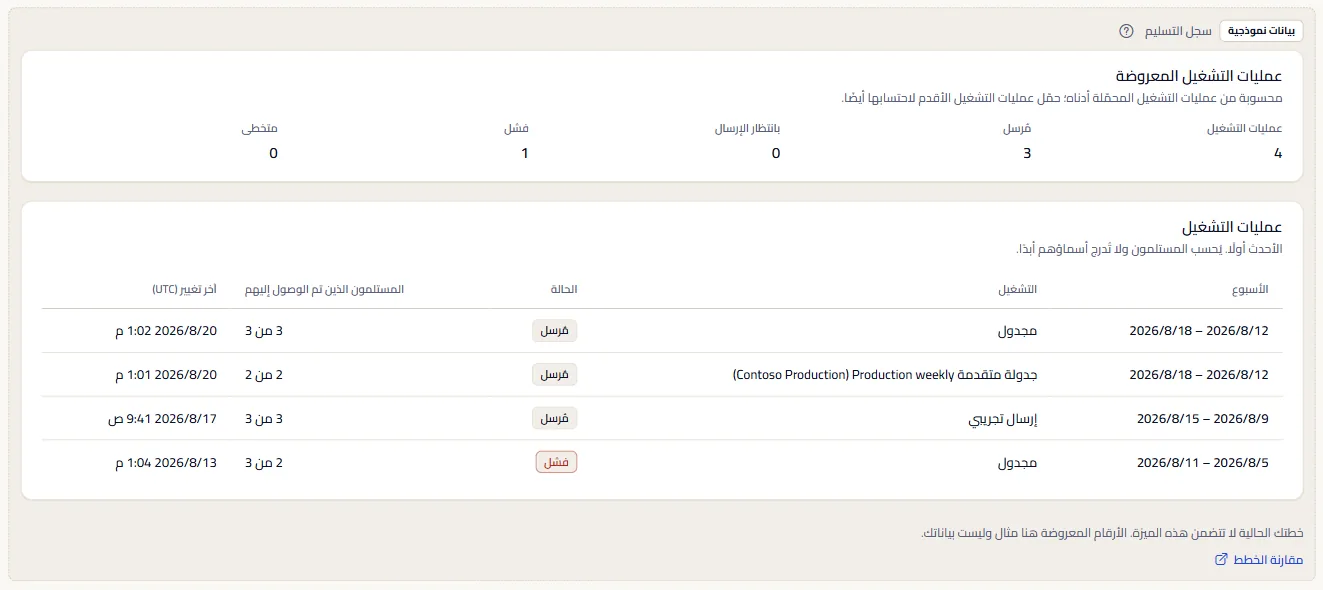Click the الأسبوع column header
Screen dimensions: 1323x590
pos(1250,289)
